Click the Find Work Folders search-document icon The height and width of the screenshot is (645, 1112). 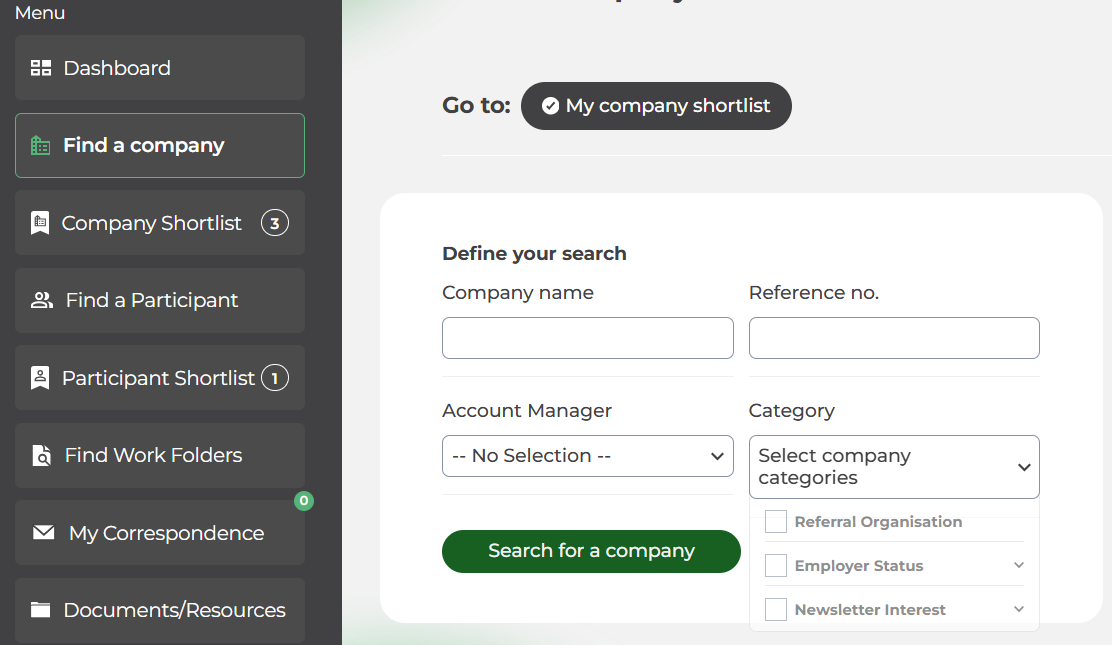pos(41,456)
